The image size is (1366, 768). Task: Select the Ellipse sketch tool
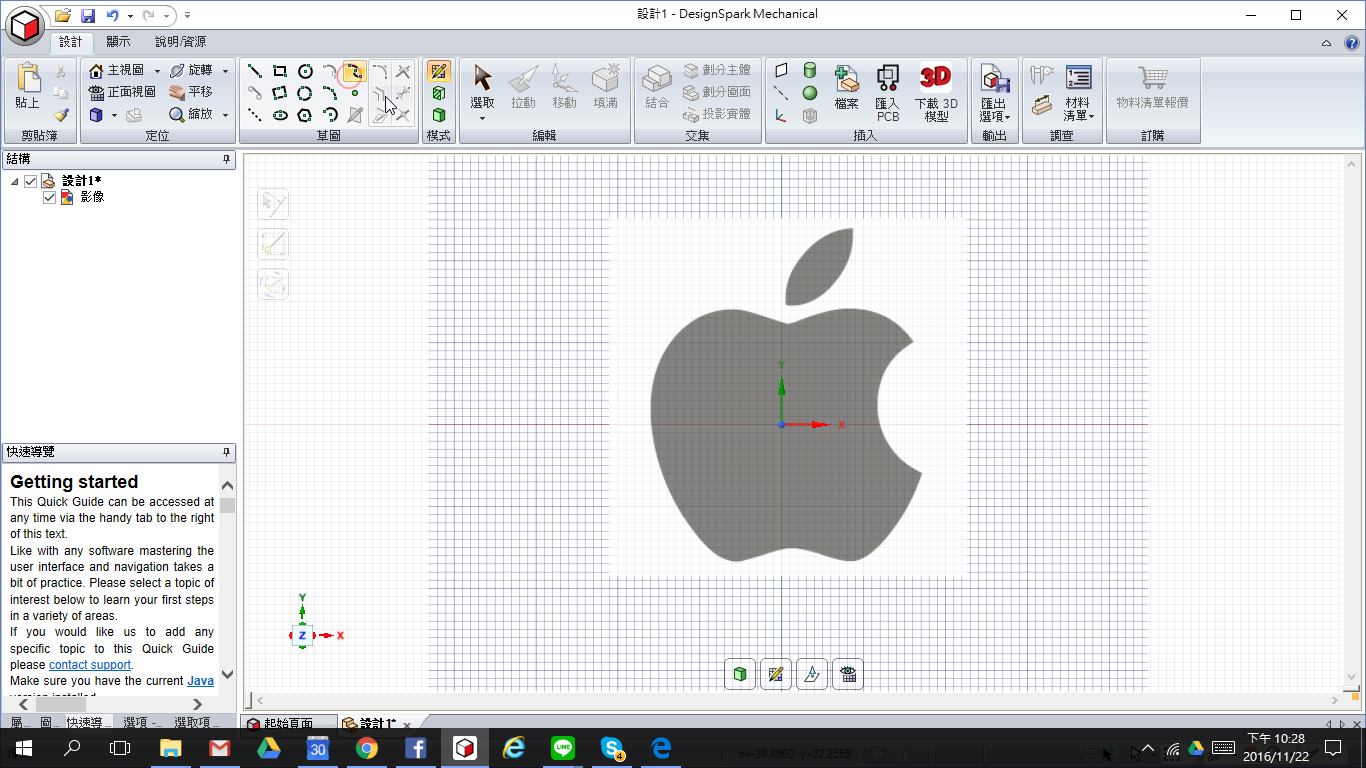(x=280, y=115)
